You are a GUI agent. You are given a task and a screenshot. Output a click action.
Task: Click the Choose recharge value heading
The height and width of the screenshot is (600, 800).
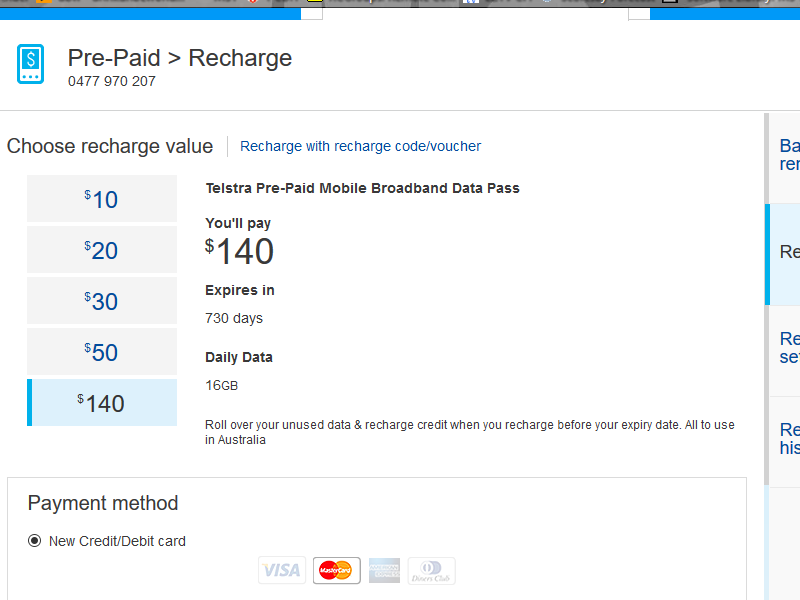pos(110,146)
